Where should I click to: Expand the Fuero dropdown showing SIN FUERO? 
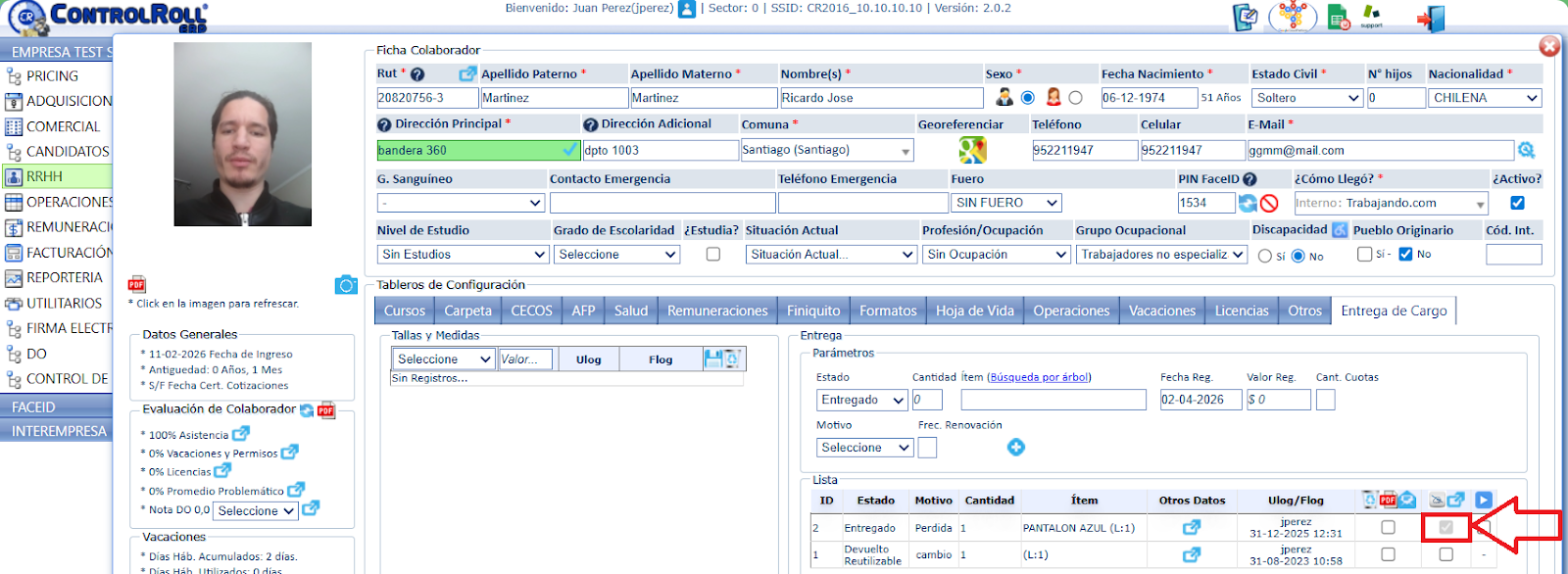coord(1005,203)
